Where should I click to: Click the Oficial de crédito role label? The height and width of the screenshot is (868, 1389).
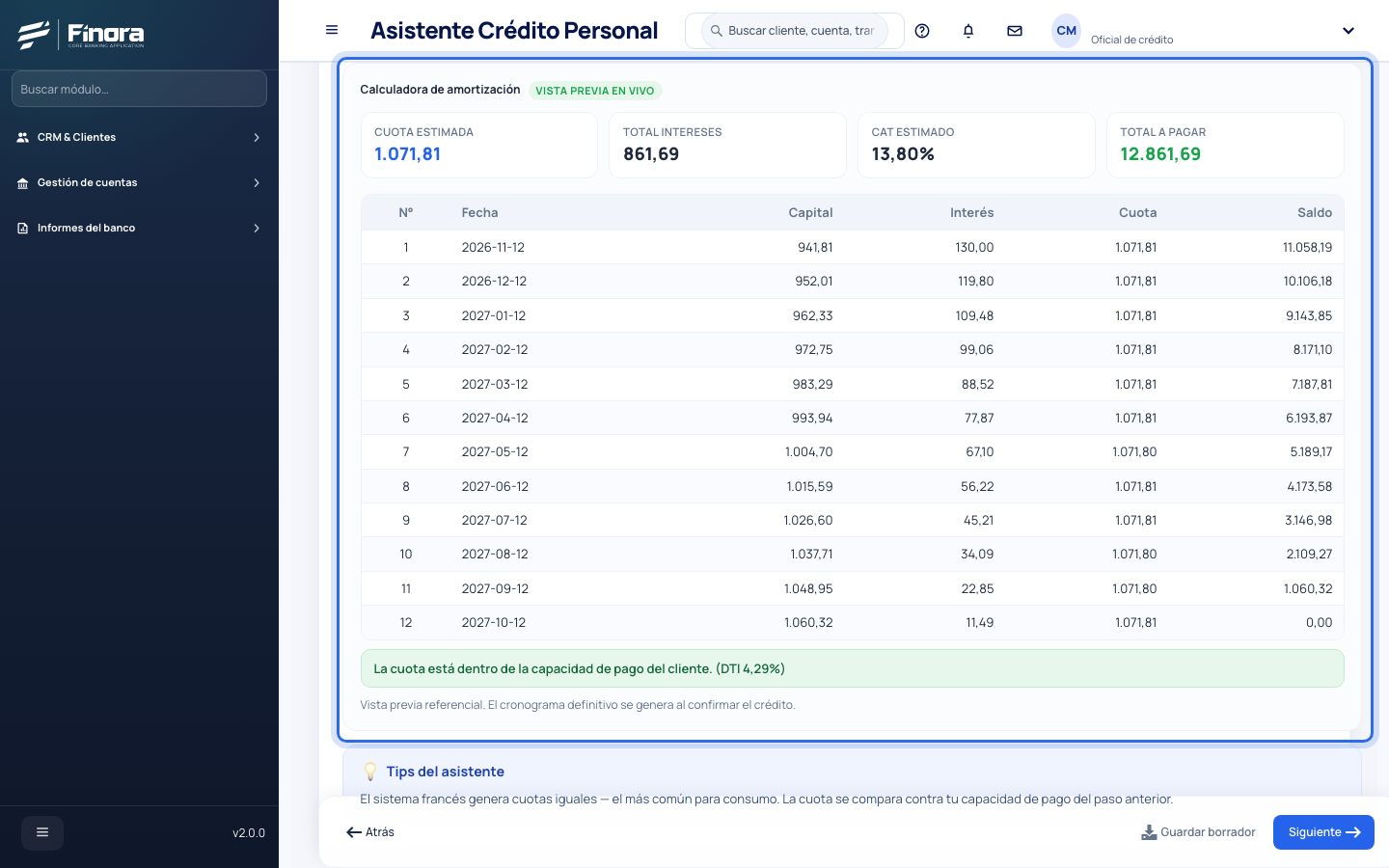(1132, 41)
